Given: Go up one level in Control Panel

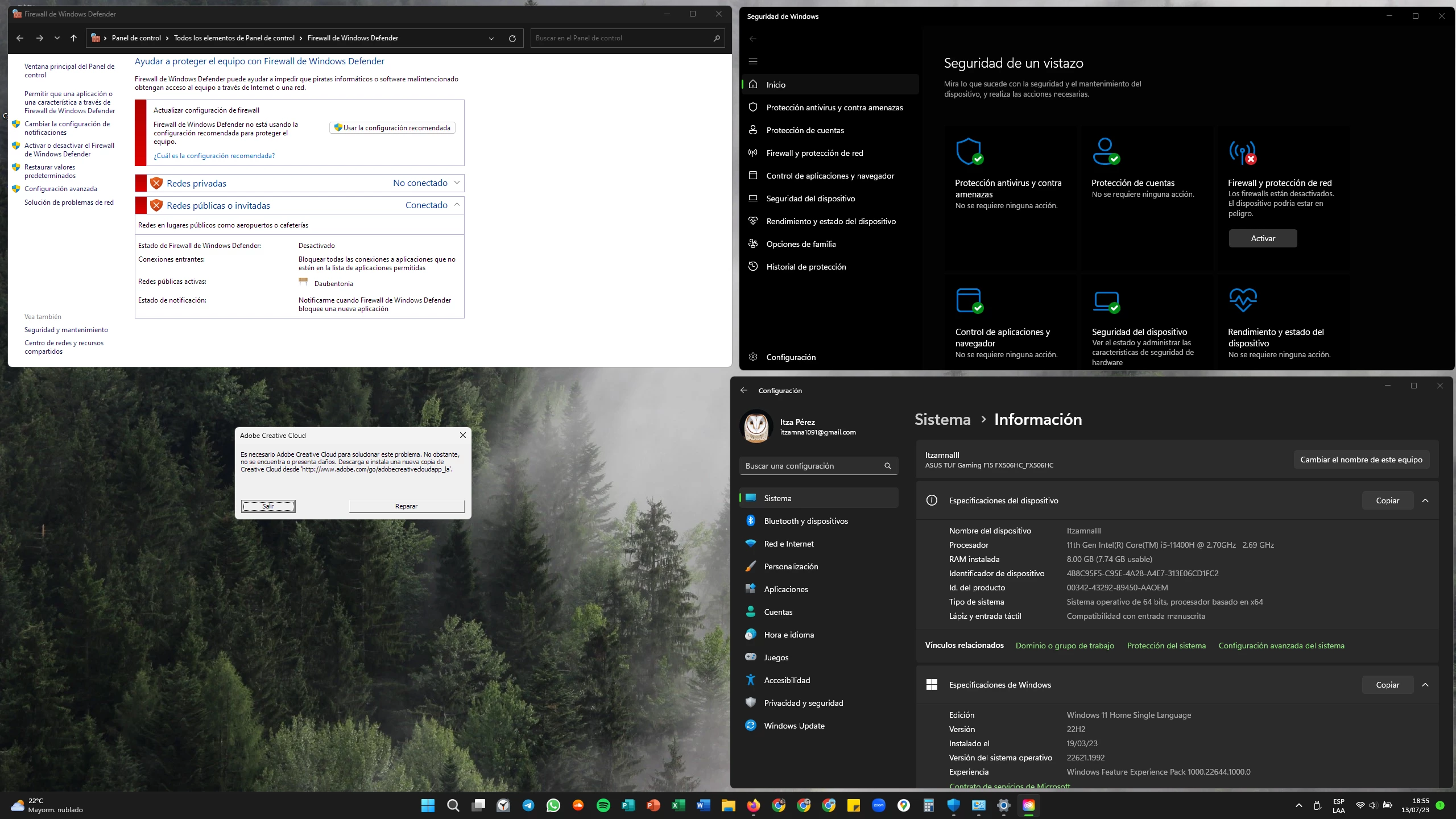Looking at the screenshot, I should [73, 38].
